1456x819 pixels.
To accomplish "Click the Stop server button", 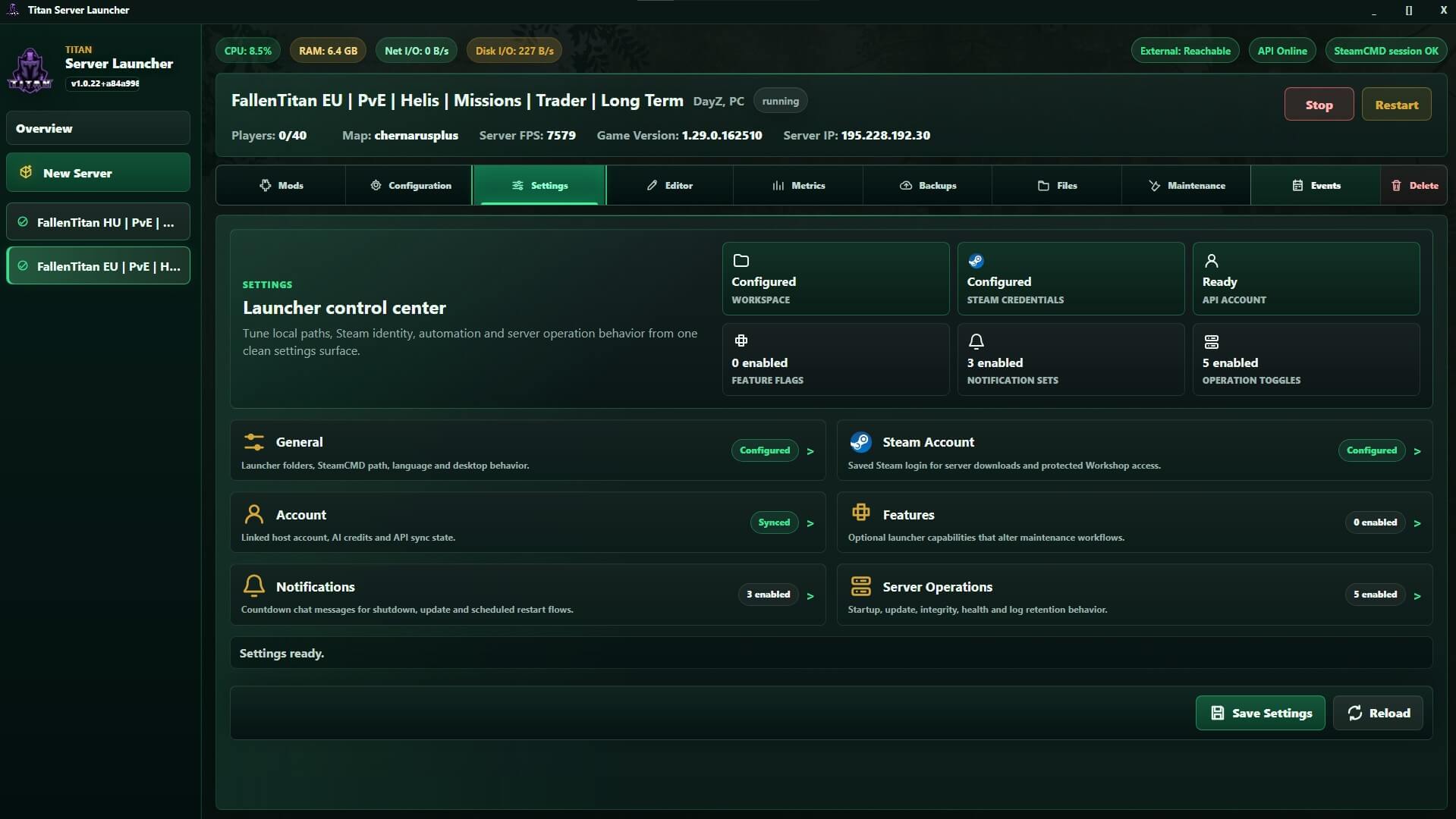I will (1319, 105).
